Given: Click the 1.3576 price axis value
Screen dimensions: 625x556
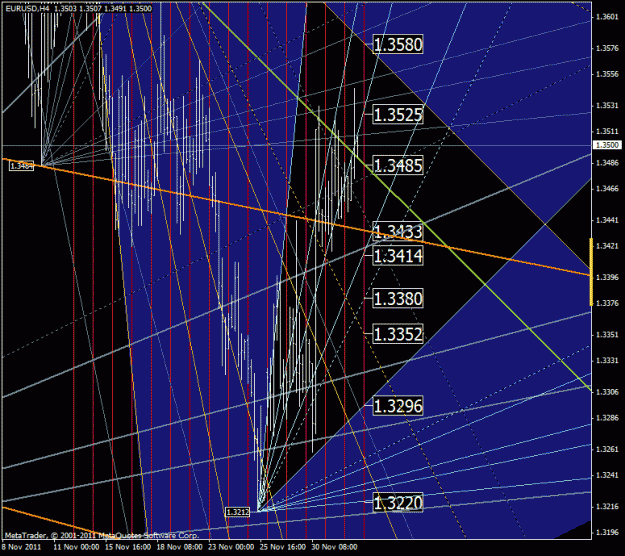Looking at the screenshot, I should pyautogui.click(x=607, y=48).
